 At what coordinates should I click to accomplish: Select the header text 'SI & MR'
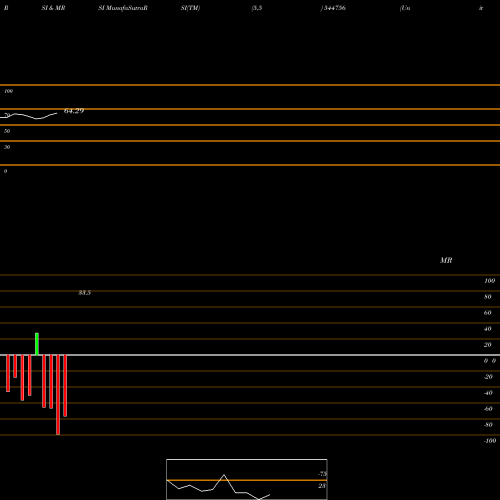[x=53, y=8]
